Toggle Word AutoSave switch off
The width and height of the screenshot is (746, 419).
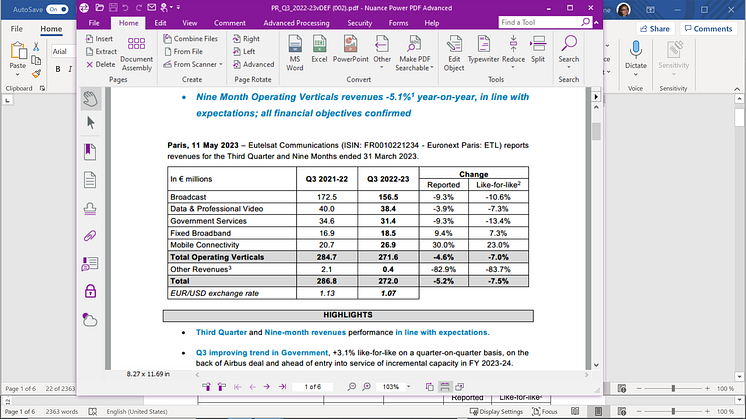click(x=57, y=10)
